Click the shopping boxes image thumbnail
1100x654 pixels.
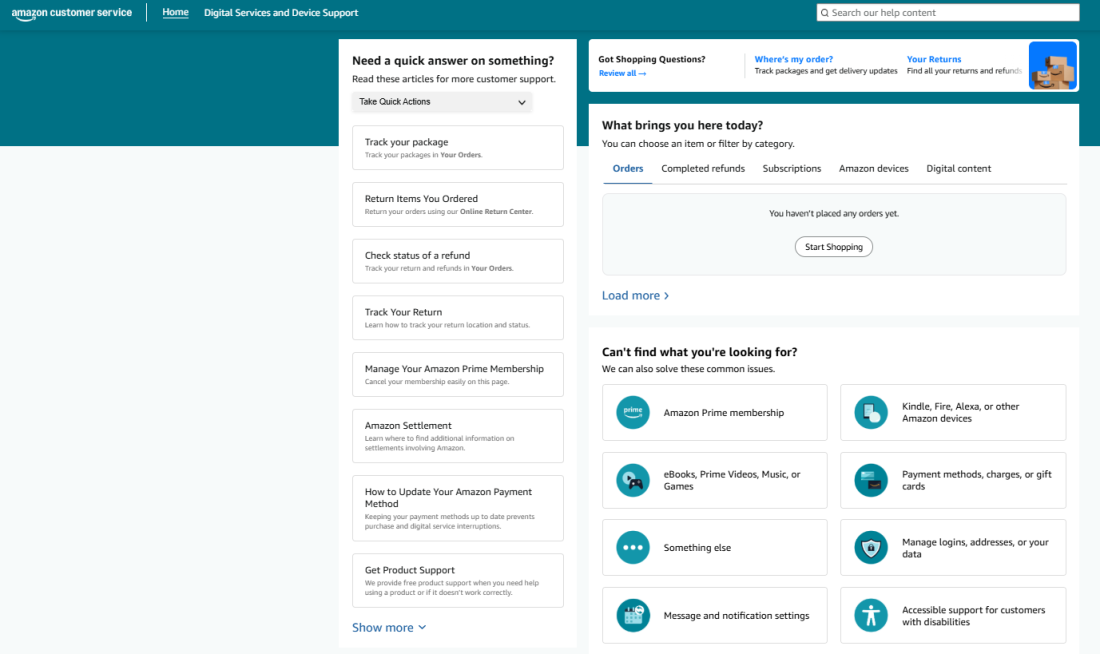coord(1052,65)
